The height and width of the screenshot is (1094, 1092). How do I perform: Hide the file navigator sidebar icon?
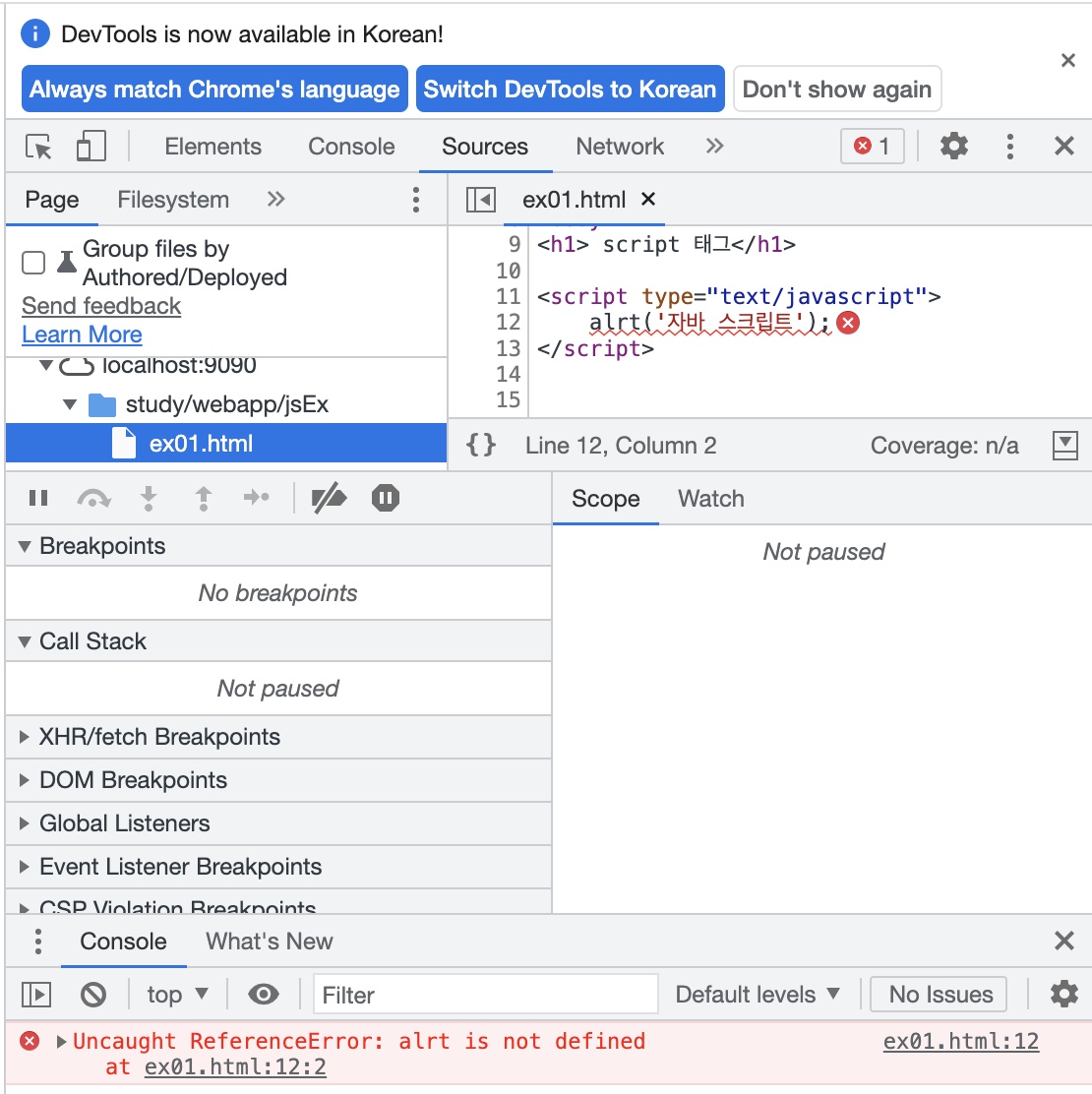click(x=481, y=200)
